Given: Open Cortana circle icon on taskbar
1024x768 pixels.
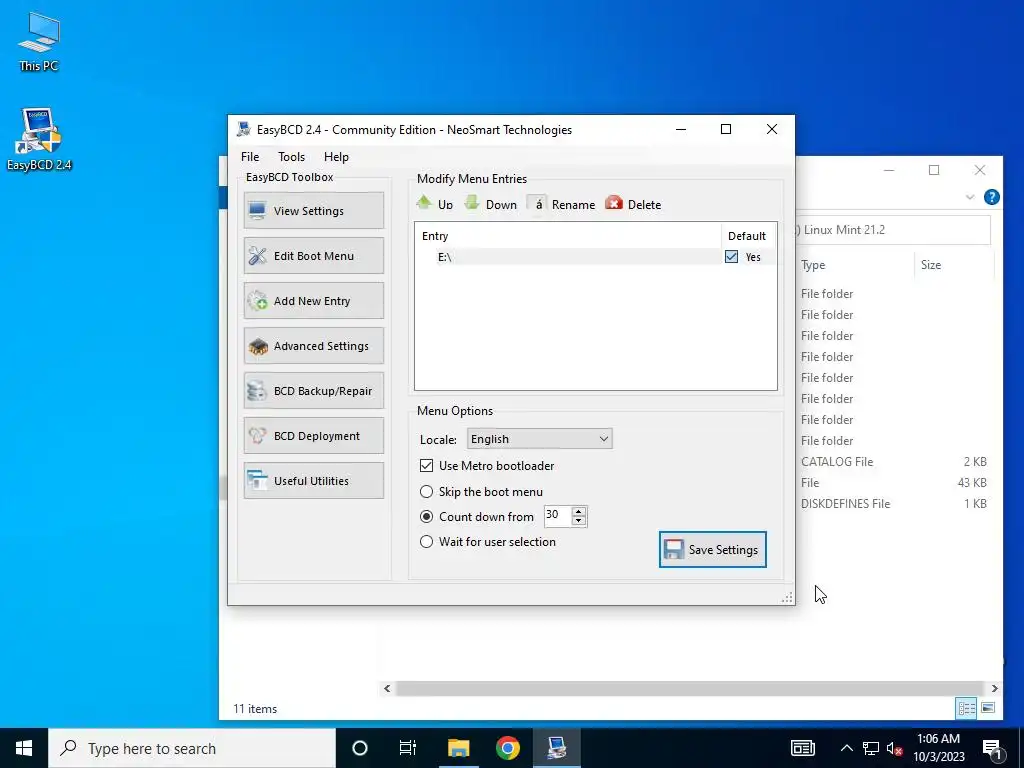Looking at the screenshot, I should click(x=360, y=748).
